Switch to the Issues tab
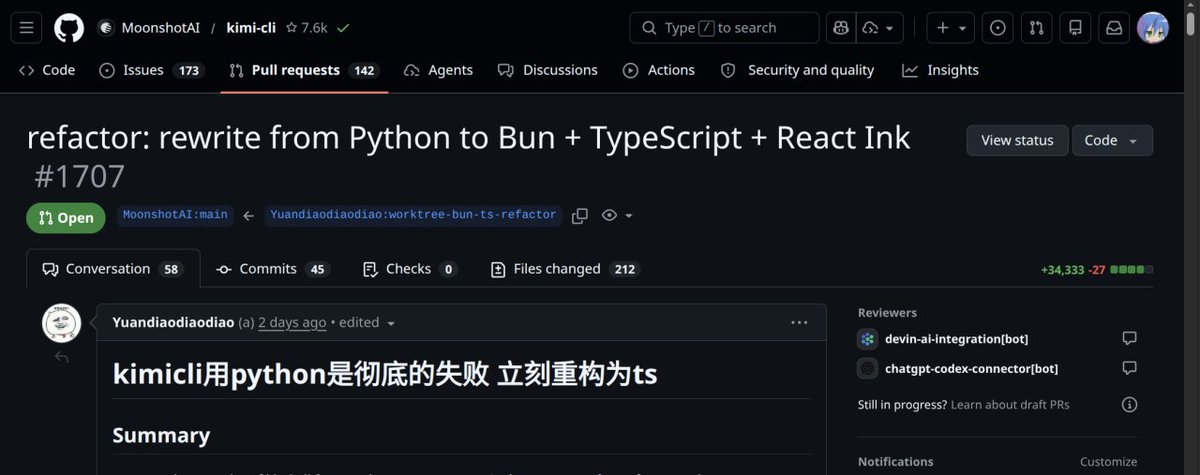1200x475 pixels. [x=151, y=70]
